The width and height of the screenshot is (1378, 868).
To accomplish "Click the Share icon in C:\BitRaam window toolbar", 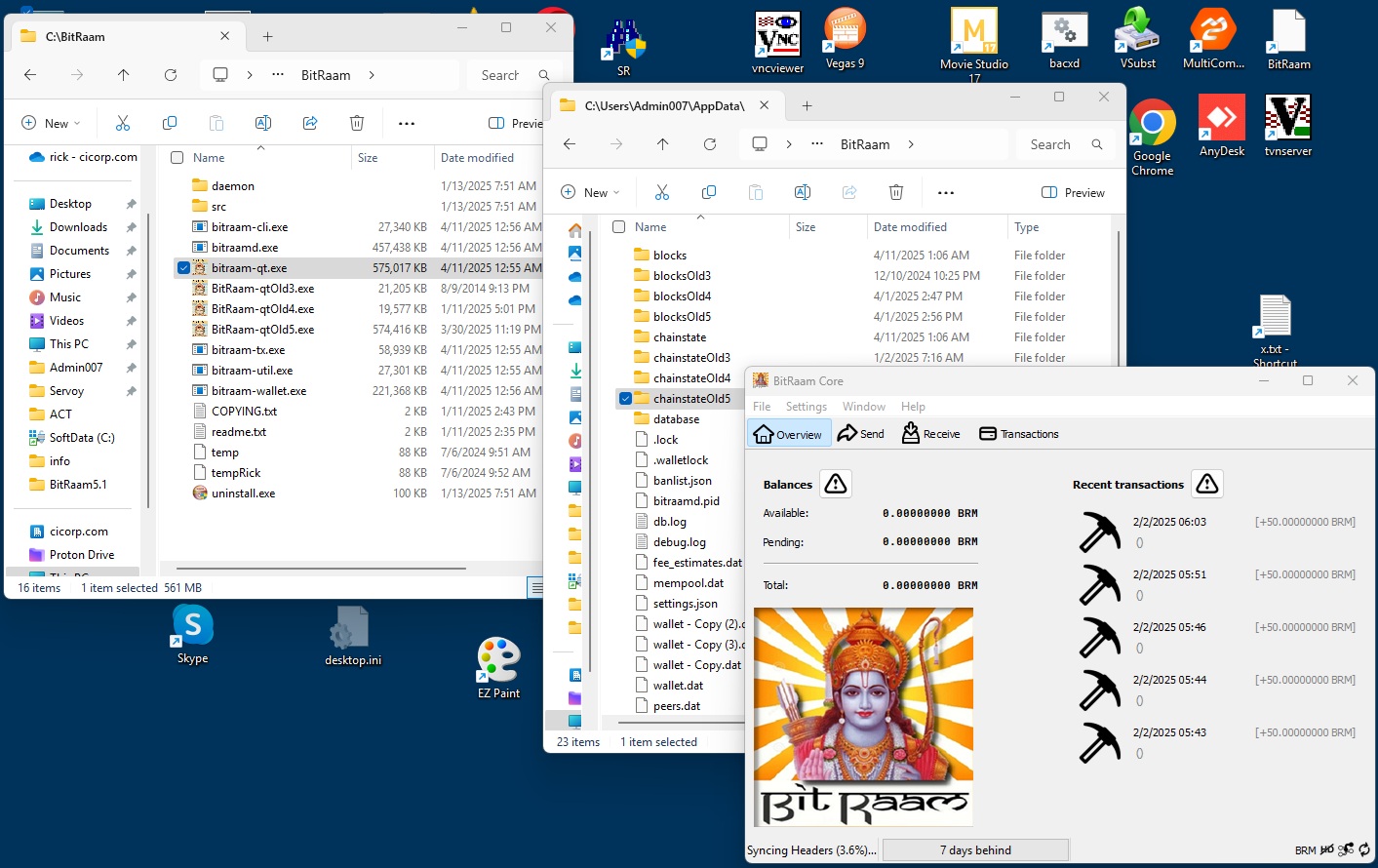I will (310, 123).
